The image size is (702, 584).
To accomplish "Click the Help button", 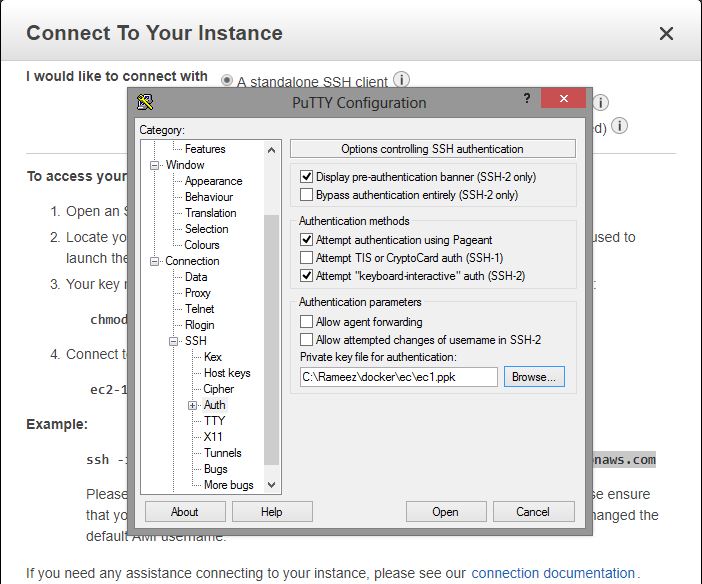I will click(x=272, y=512).
